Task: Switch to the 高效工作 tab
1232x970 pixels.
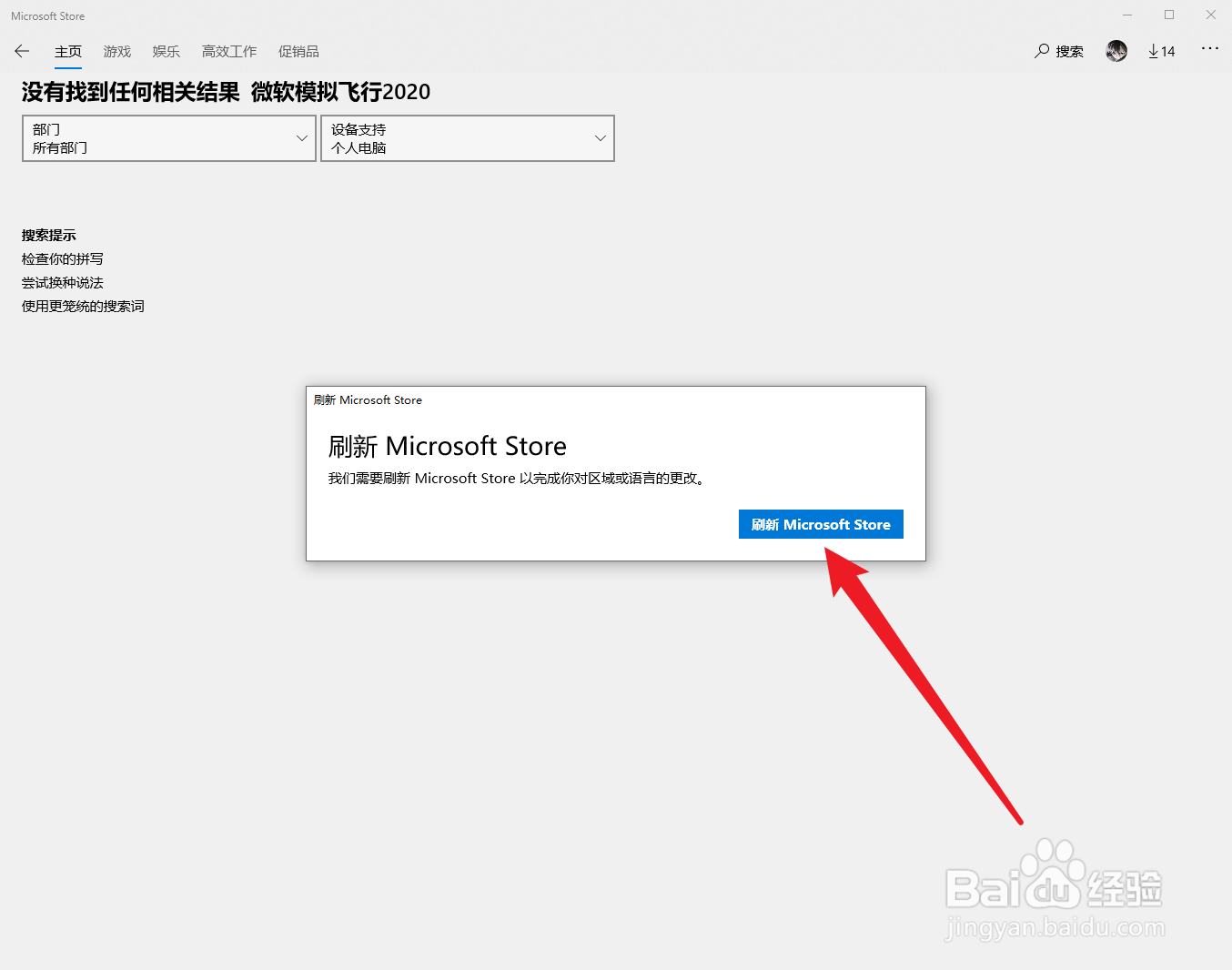Action: [229, 52]
